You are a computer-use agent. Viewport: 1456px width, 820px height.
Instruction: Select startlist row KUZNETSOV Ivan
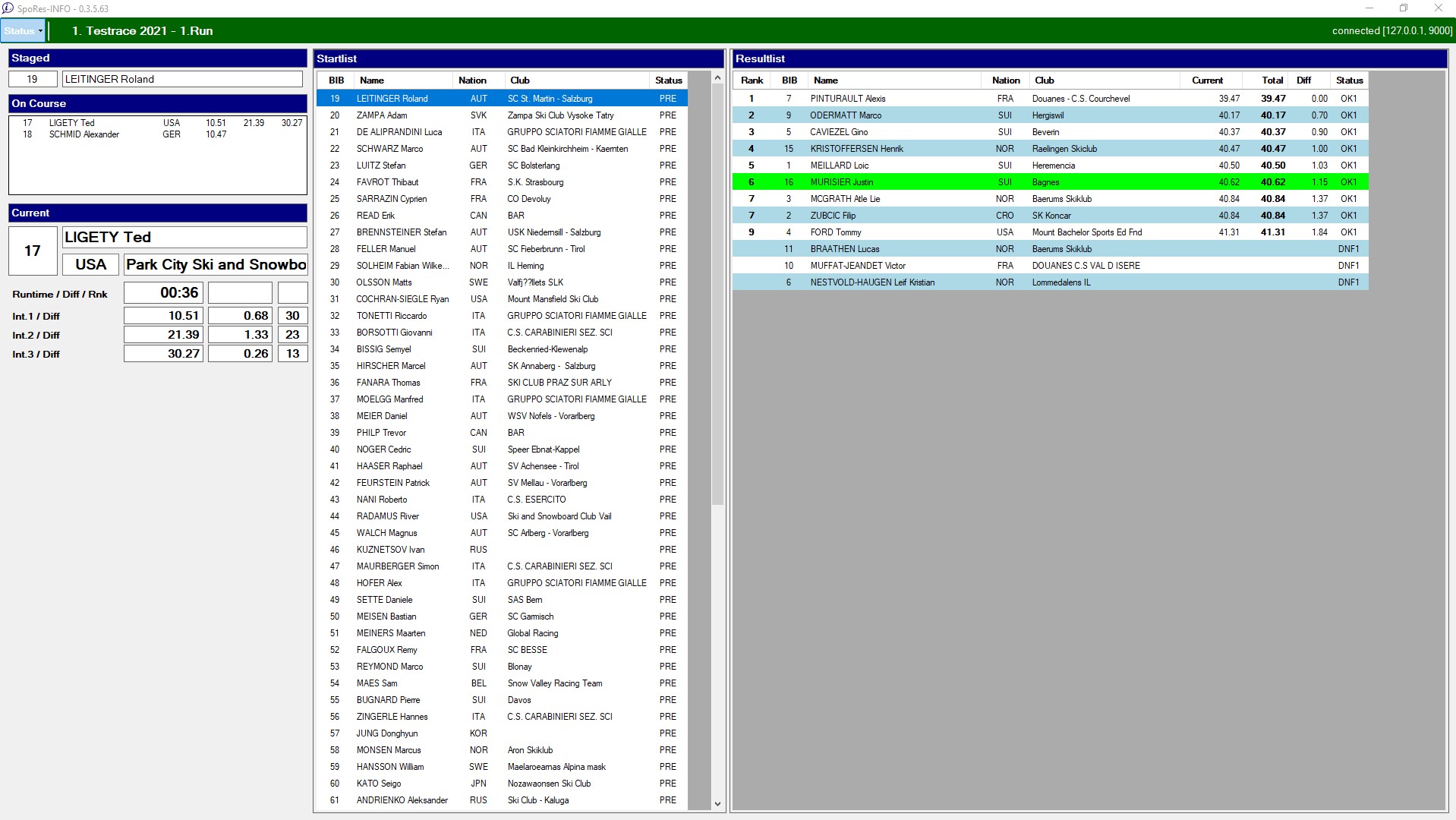502,550
